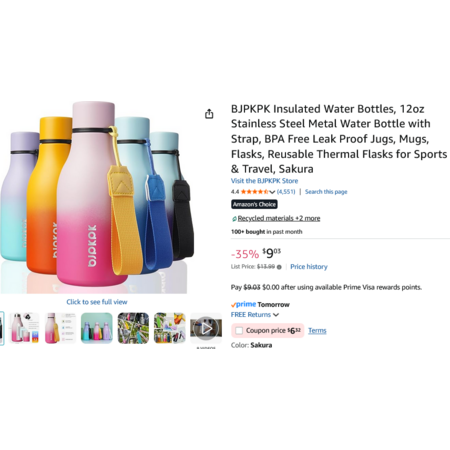450x450 pixels.
Task: Tick the Coupon price checkbox
Action: pyautogui.click(x=239, y=331)
